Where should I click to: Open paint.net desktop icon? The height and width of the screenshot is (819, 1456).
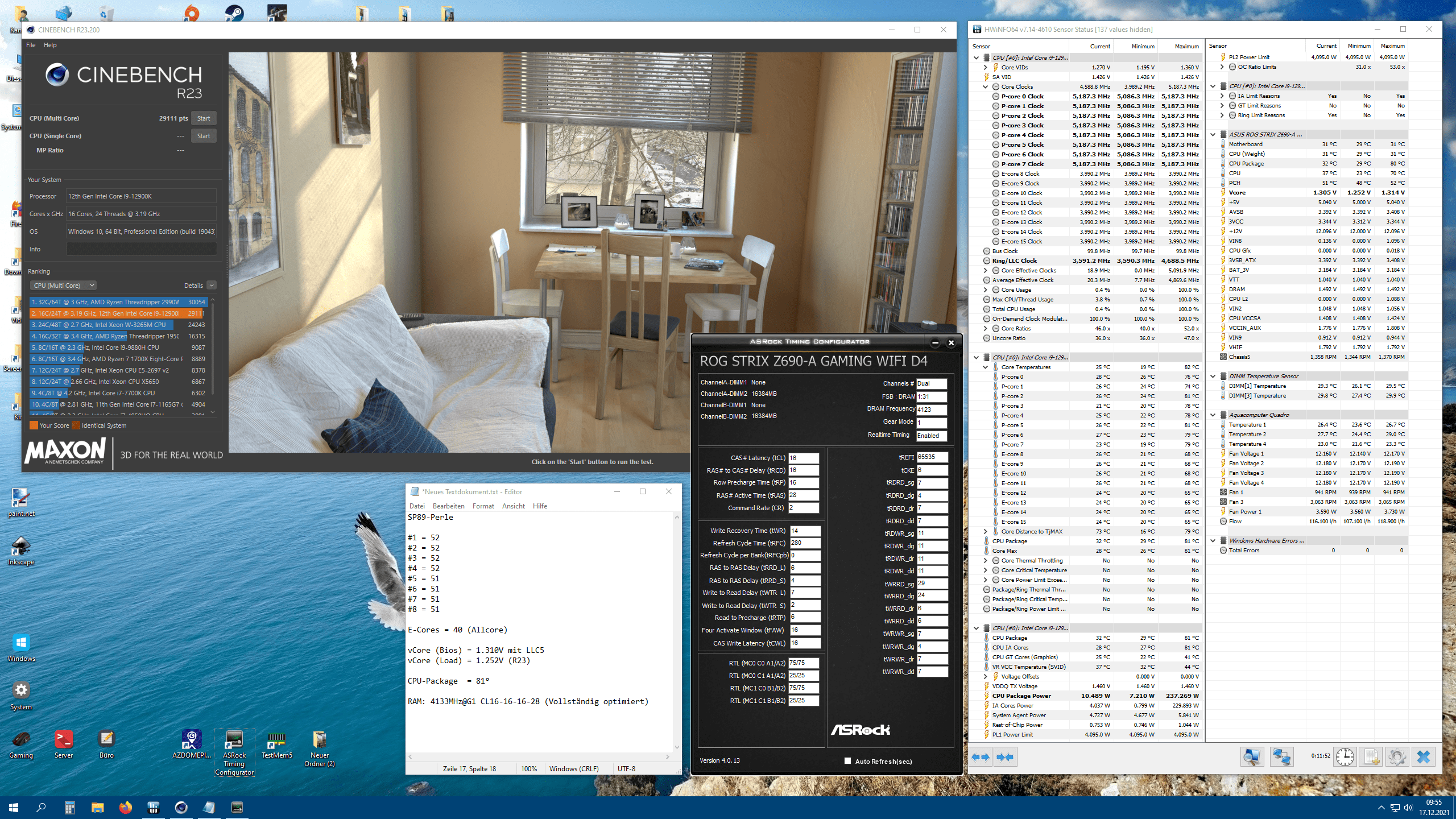tap(21, 503)
